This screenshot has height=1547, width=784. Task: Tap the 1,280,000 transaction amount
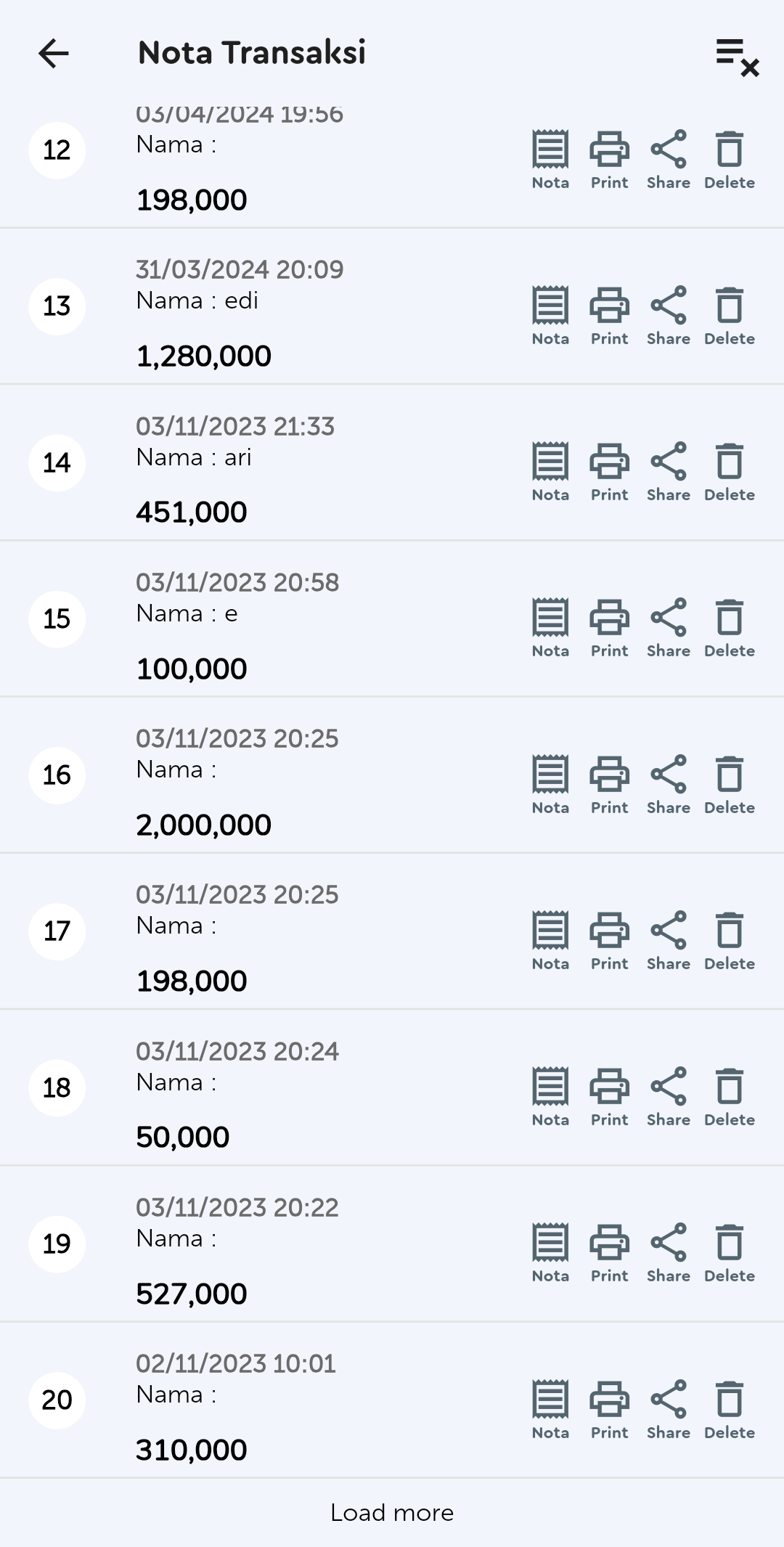click(204, 356)
